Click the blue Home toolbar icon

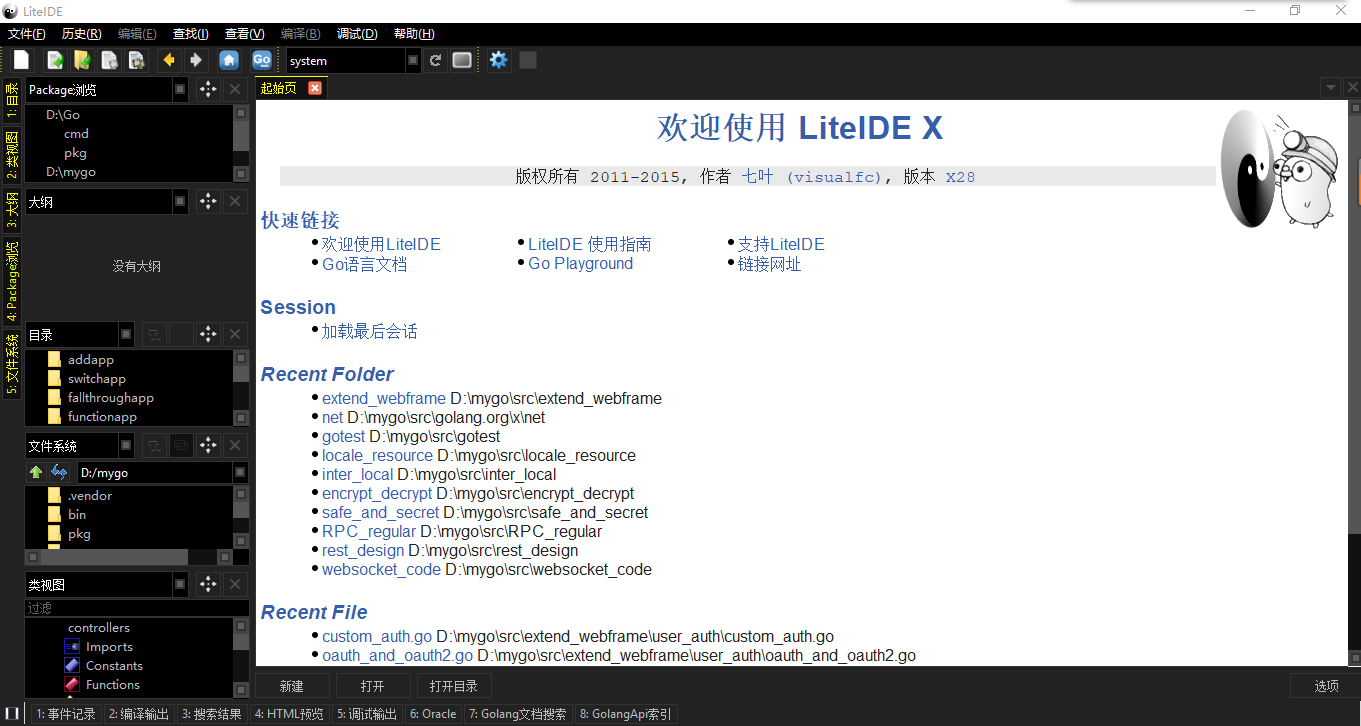[x=229, y=60]
